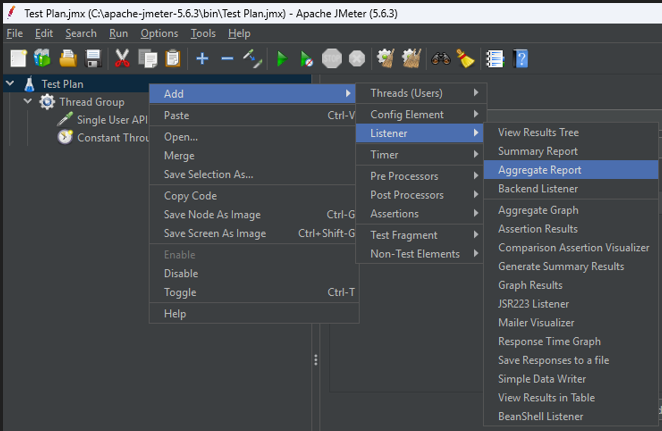The height and width of the screenshot is (431, 662).
Task: Select View Results in Table
Action: pyautogui.click(x=571, y=397)
